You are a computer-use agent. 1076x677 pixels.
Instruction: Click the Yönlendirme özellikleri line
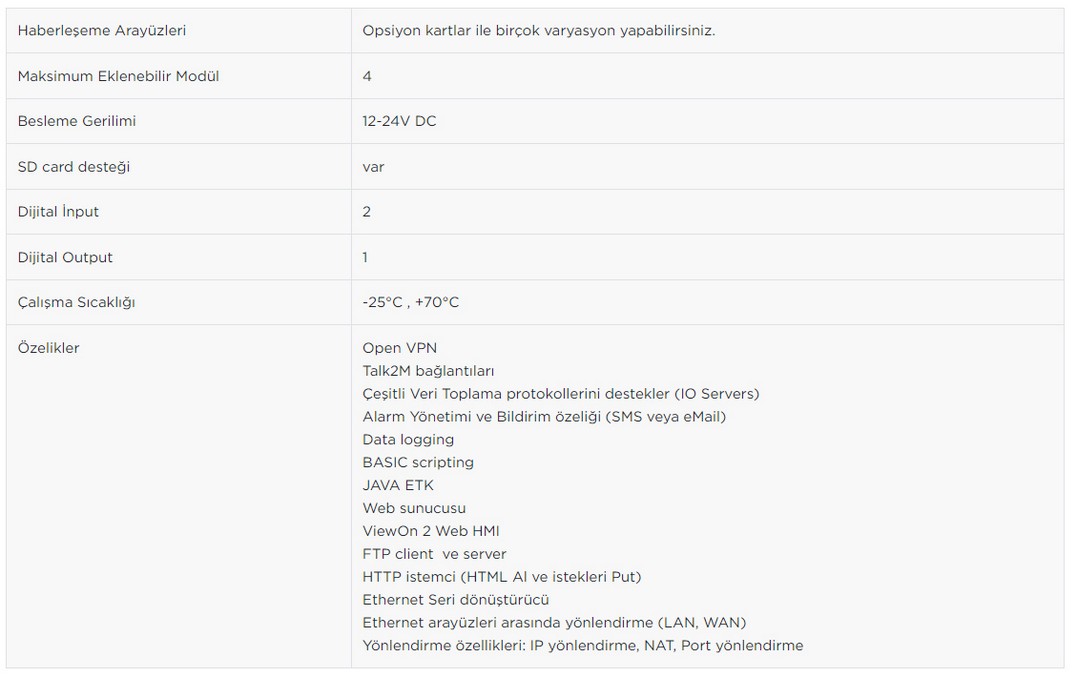pyautogui.click(x=583, y=645)
